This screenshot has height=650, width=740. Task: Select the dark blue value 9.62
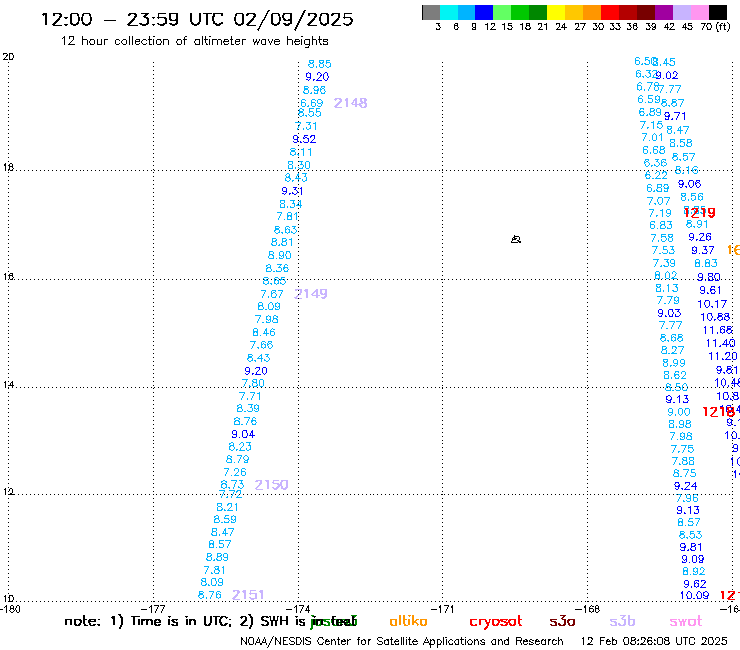(695, 584)
